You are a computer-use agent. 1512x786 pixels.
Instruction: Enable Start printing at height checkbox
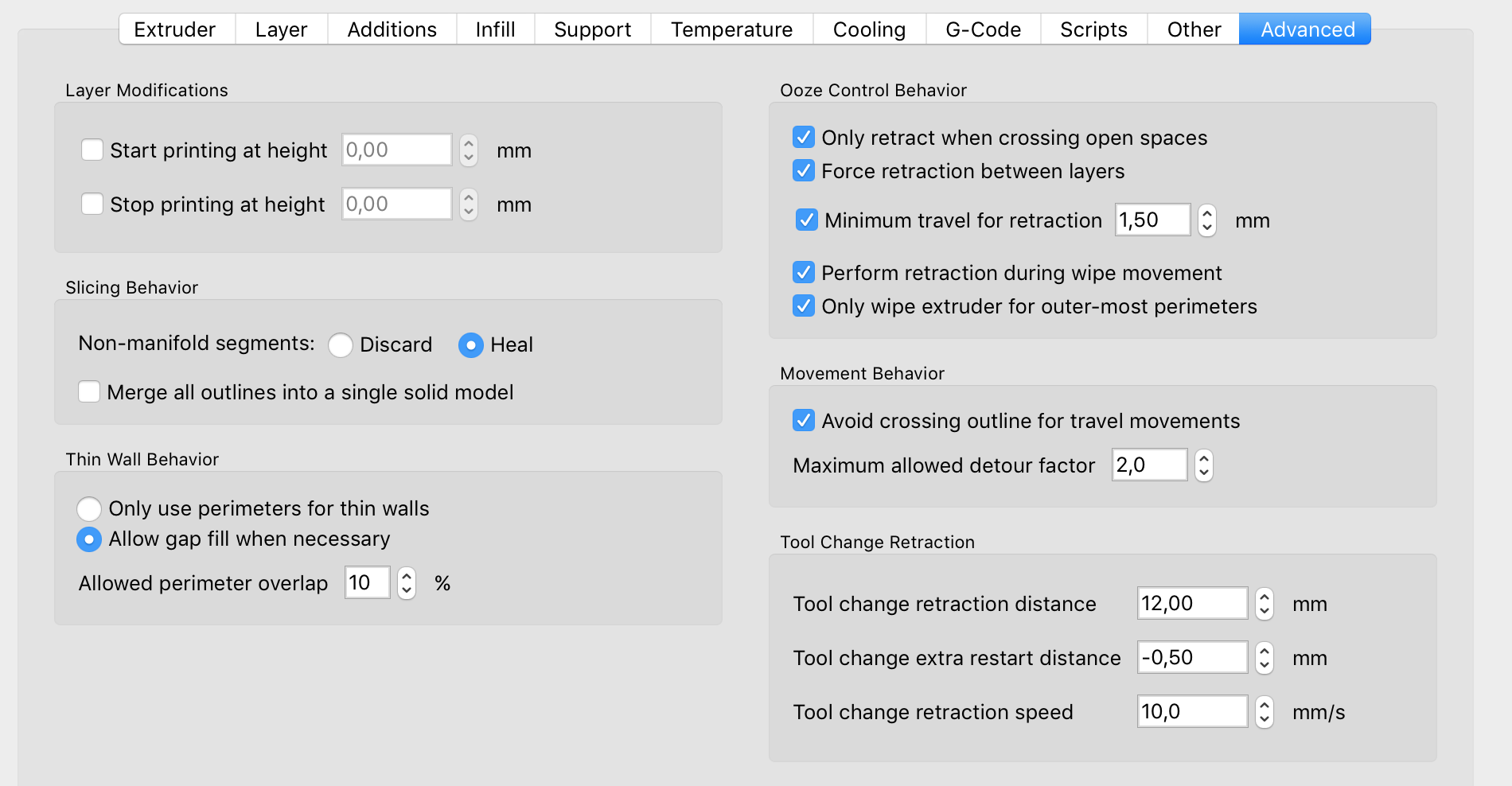[92, 150]
